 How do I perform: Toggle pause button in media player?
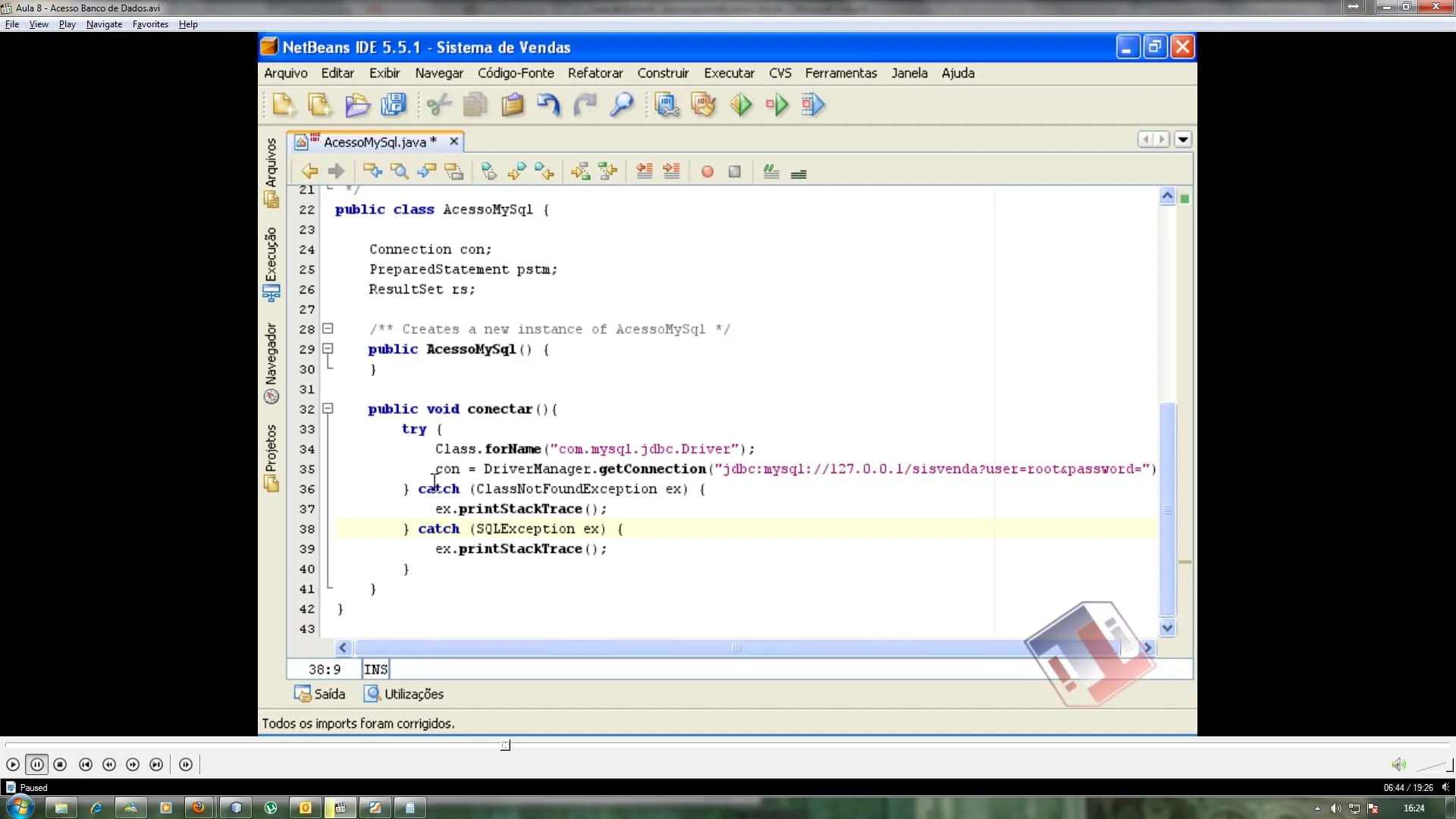[x=36, y=764]
